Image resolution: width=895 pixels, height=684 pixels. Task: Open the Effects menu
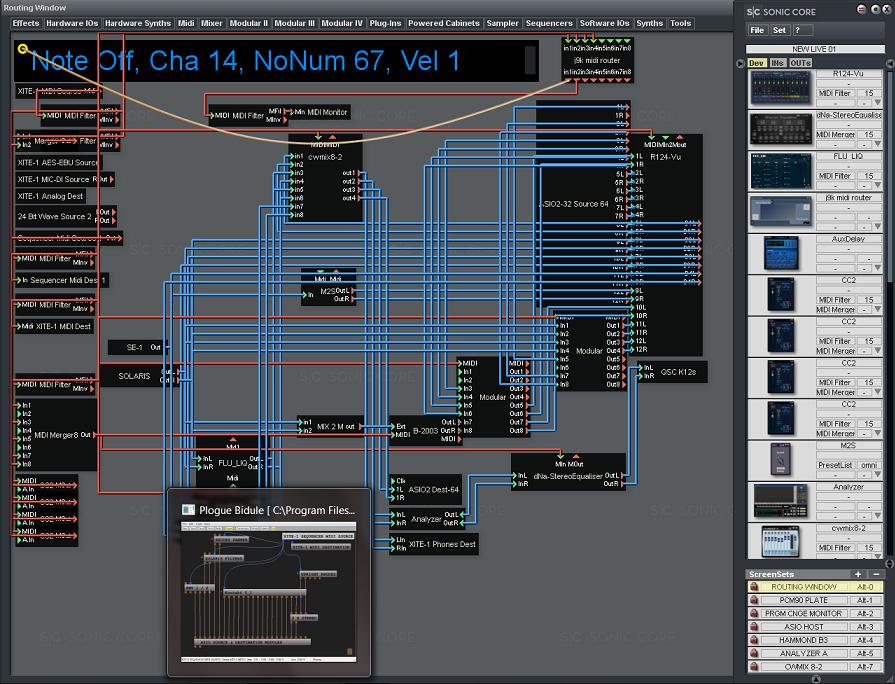point(26,23)
